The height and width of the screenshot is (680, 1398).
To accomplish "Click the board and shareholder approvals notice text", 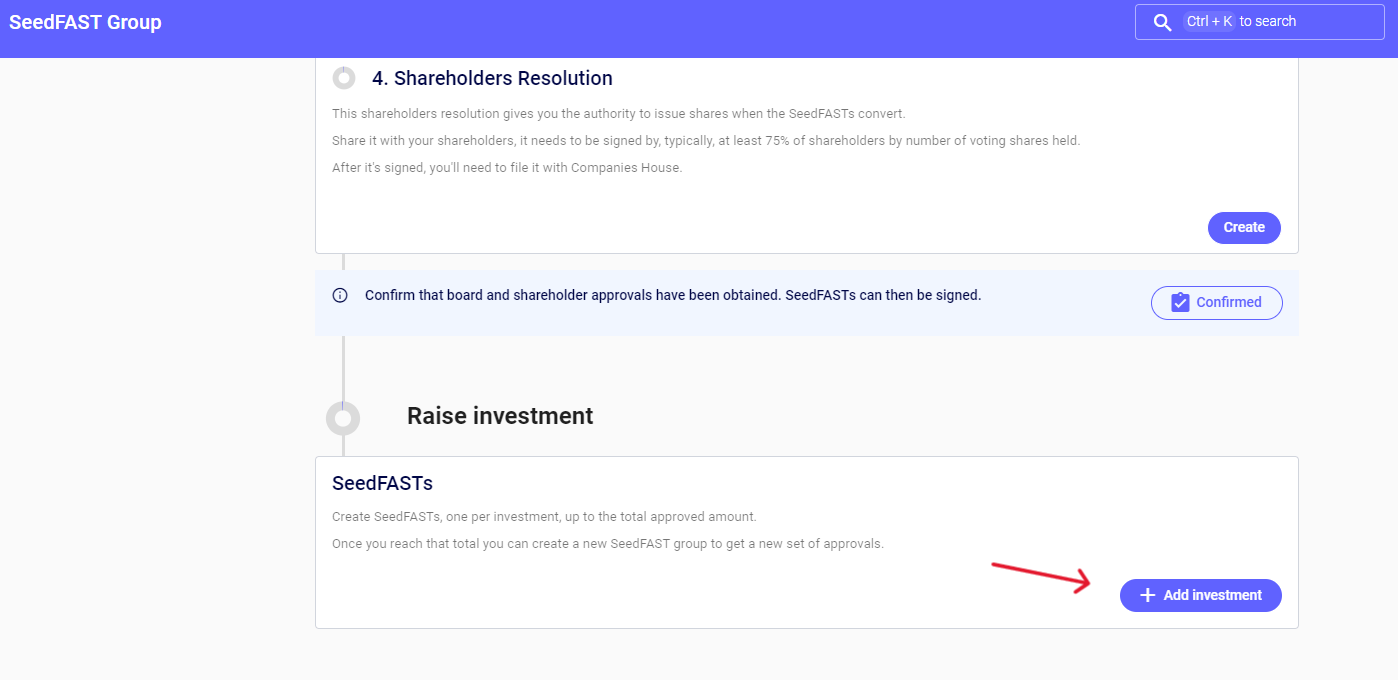I will [672, 296].
